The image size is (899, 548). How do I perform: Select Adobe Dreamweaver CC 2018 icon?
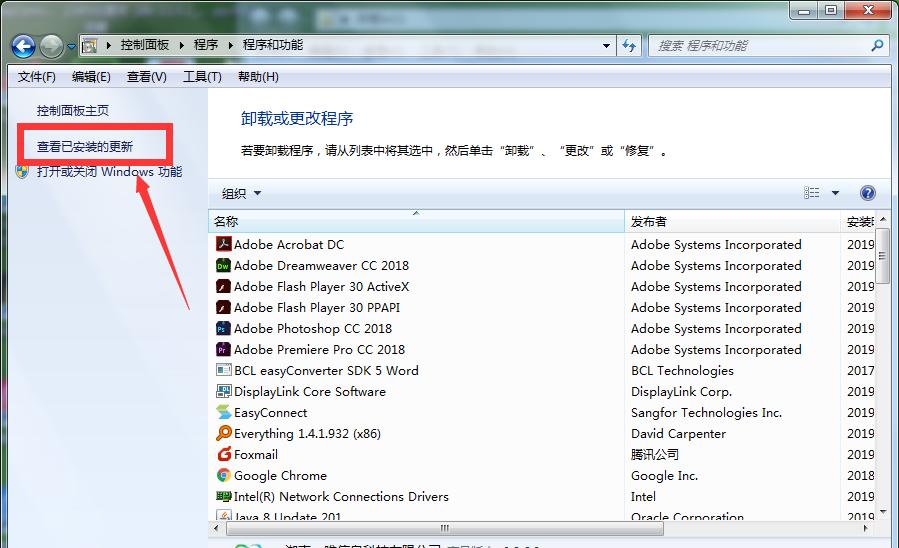224,265
